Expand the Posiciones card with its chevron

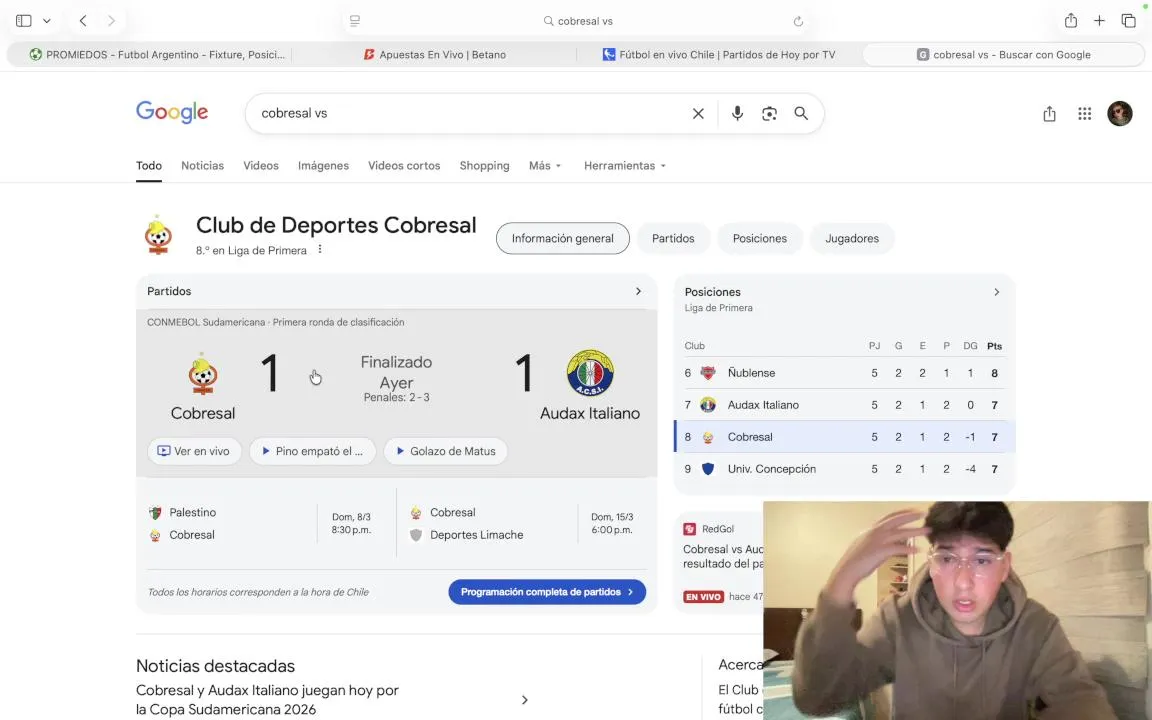(x=996, y=292)
